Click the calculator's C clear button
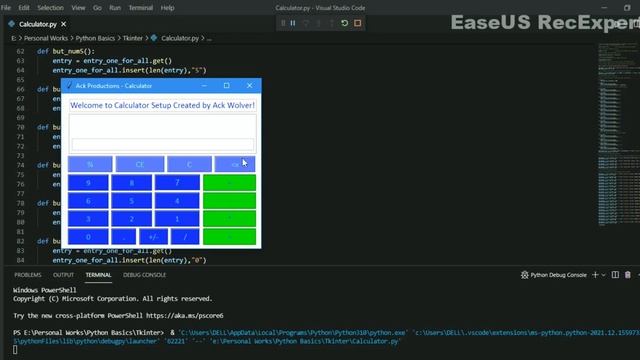 pyautogui.click(x=189, y=164)
